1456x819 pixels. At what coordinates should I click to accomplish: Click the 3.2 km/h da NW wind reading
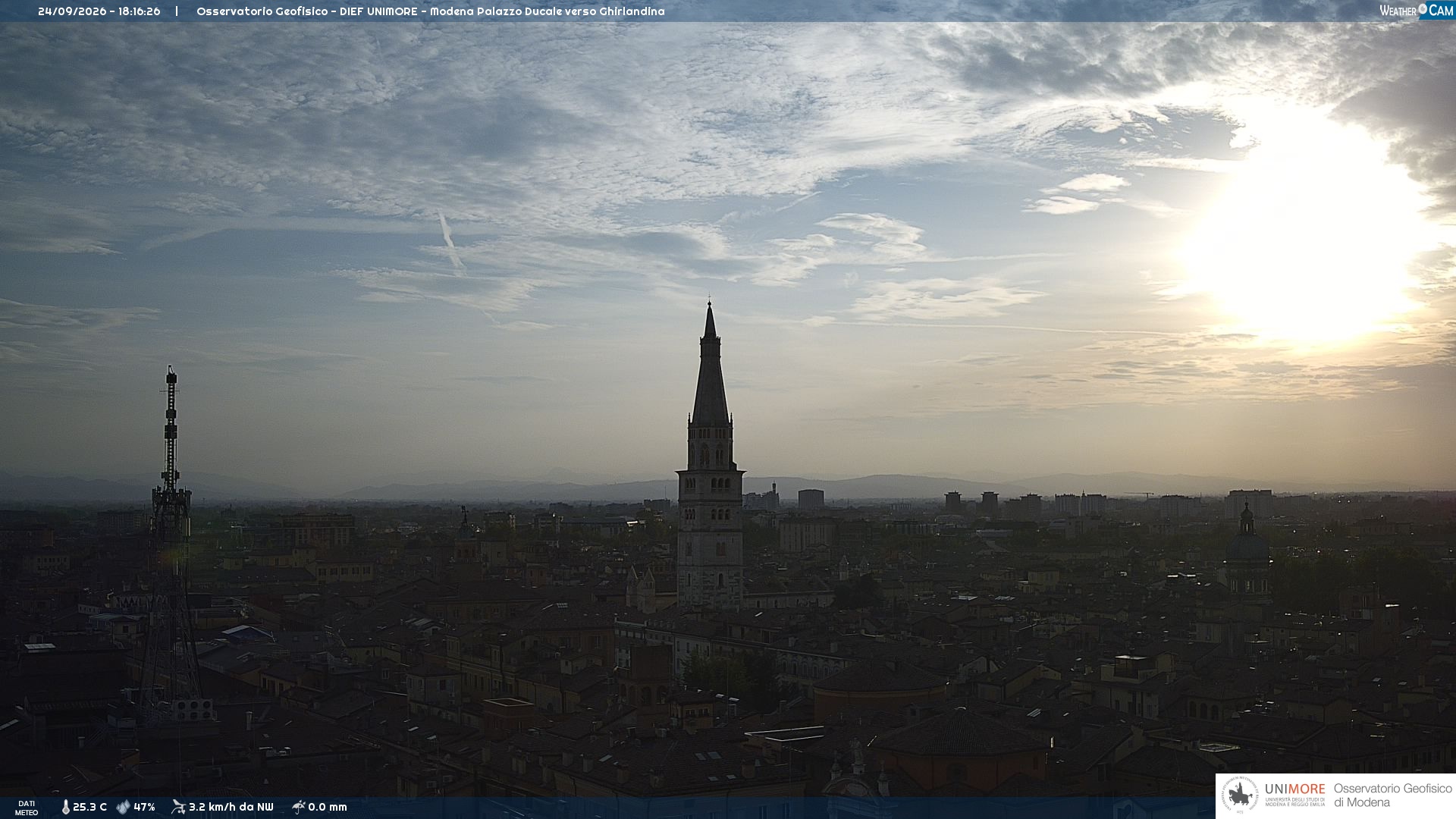231,808
